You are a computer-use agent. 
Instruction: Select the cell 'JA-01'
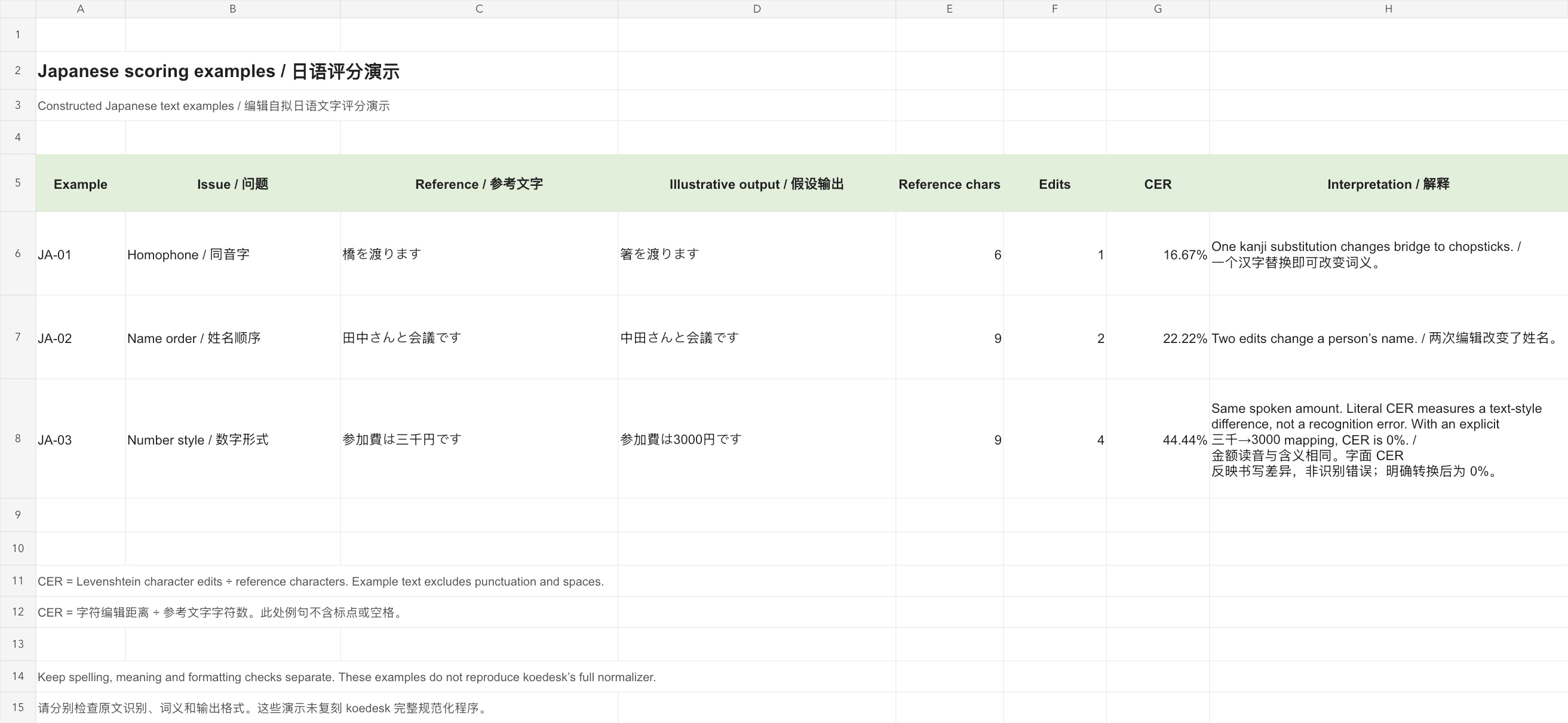(x=81, y=254)
